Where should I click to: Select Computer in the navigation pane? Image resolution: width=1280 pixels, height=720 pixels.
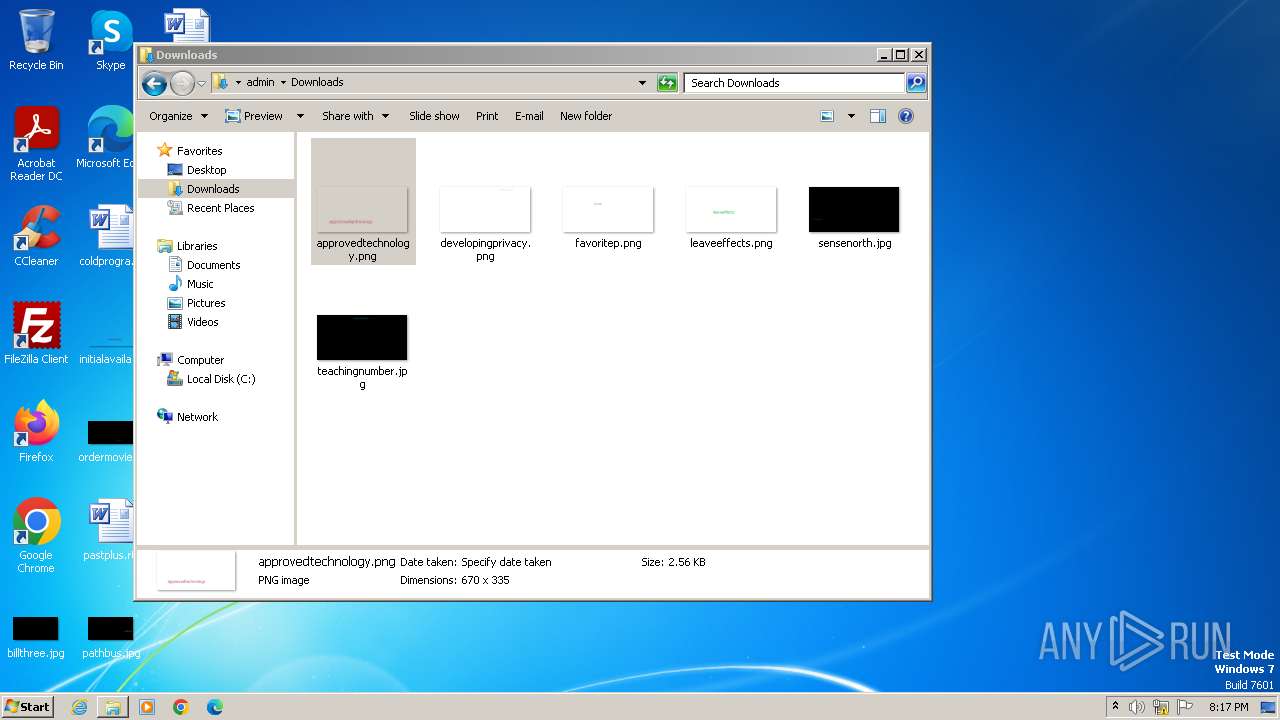point(200,360)
